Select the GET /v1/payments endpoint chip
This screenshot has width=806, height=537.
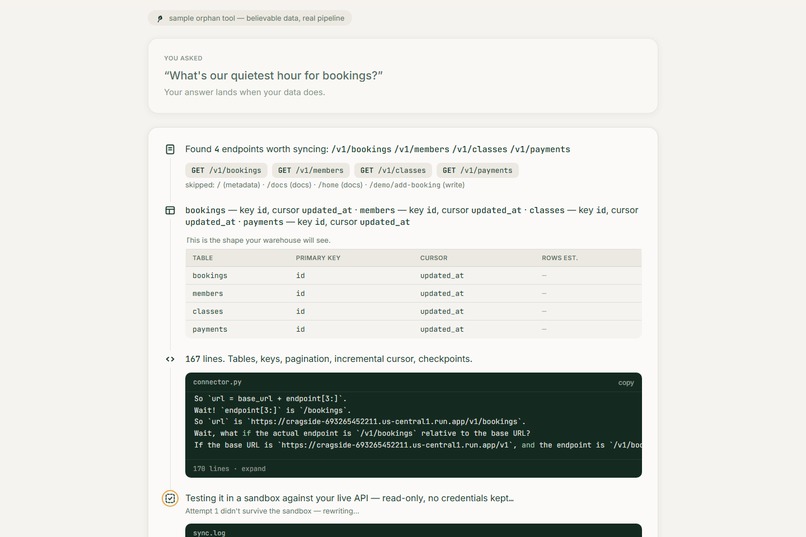pos(478,171)
